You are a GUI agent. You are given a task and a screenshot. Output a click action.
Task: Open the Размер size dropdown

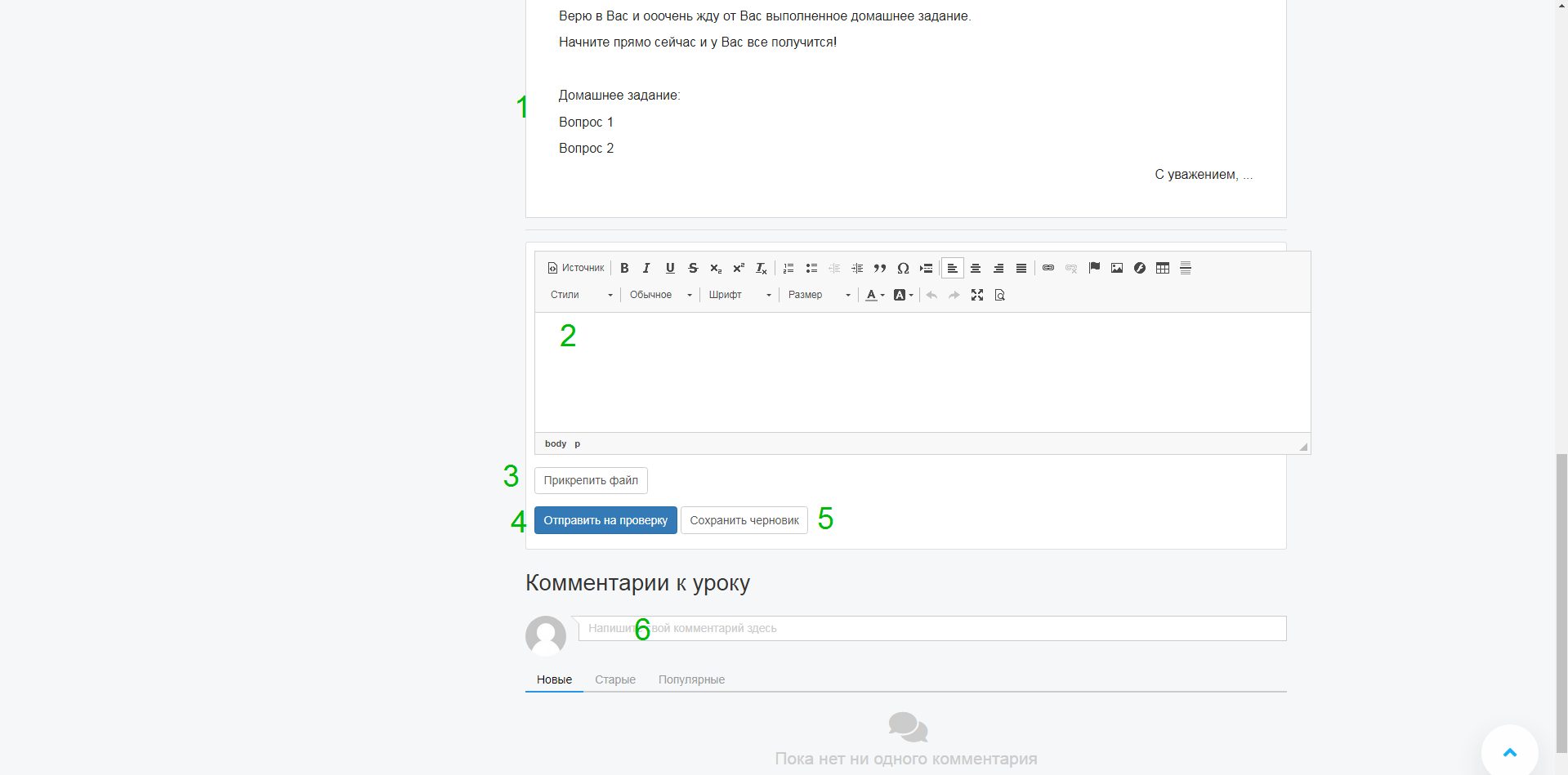[x=819, y=295]
